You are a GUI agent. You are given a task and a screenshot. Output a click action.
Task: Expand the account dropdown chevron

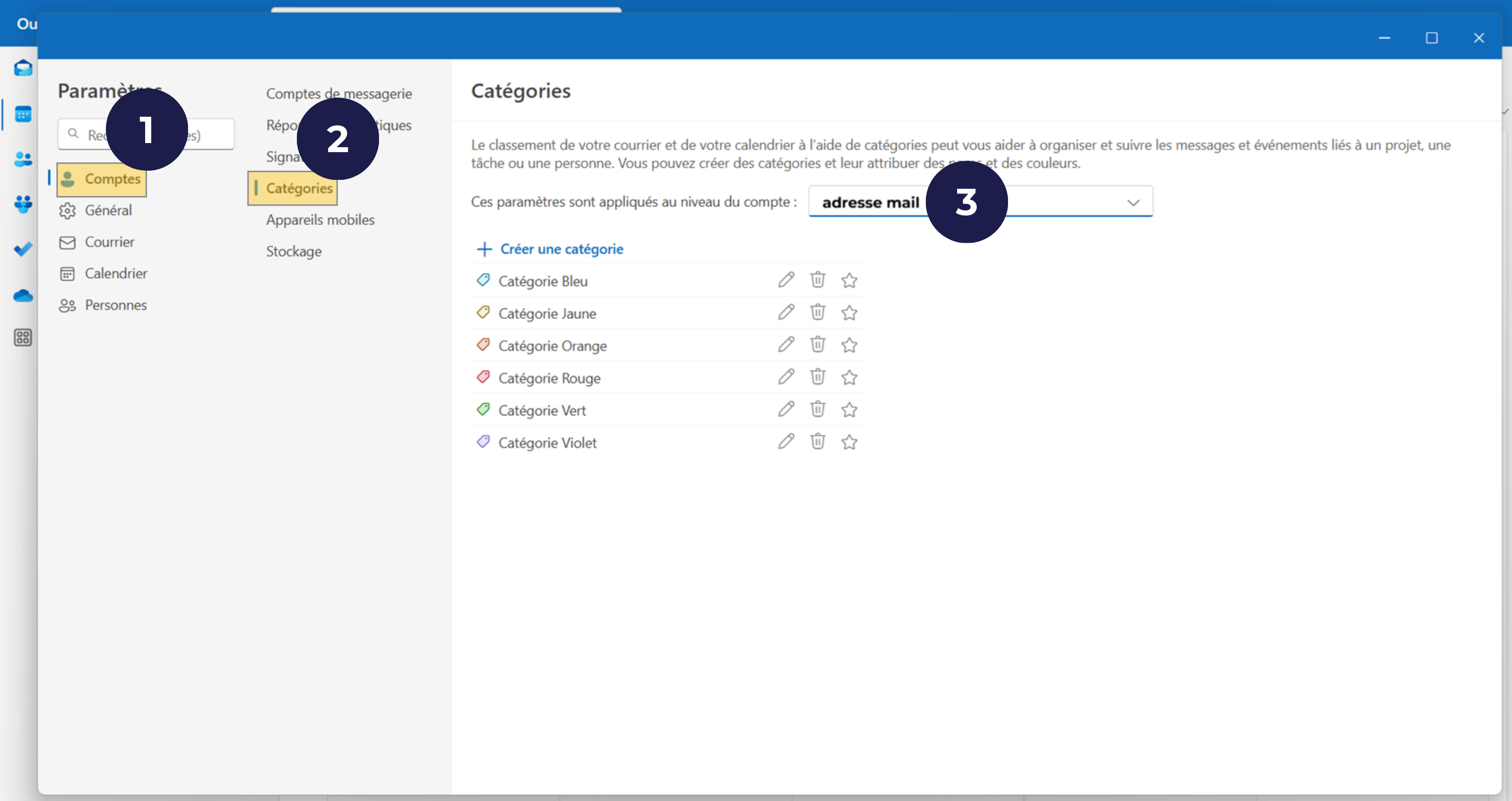(x=1133, y=203)
